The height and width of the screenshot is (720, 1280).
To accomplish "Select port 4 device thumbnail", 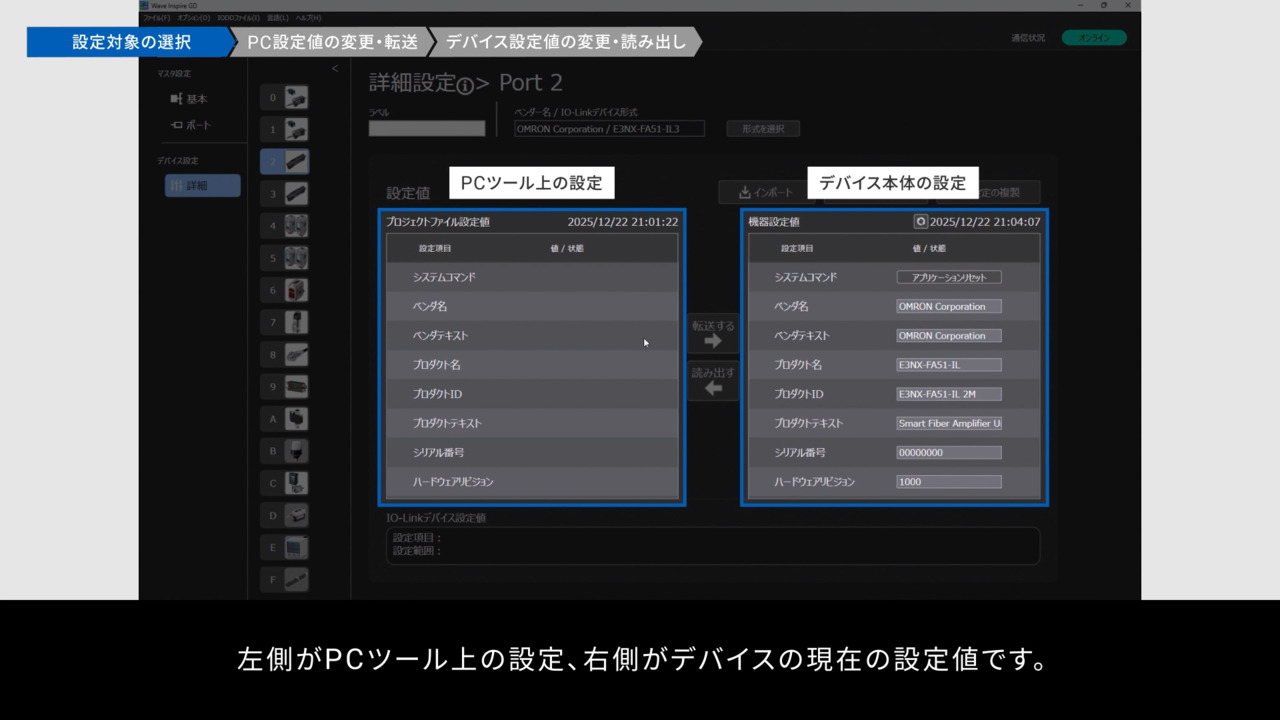I will click(x=296, y=226).
